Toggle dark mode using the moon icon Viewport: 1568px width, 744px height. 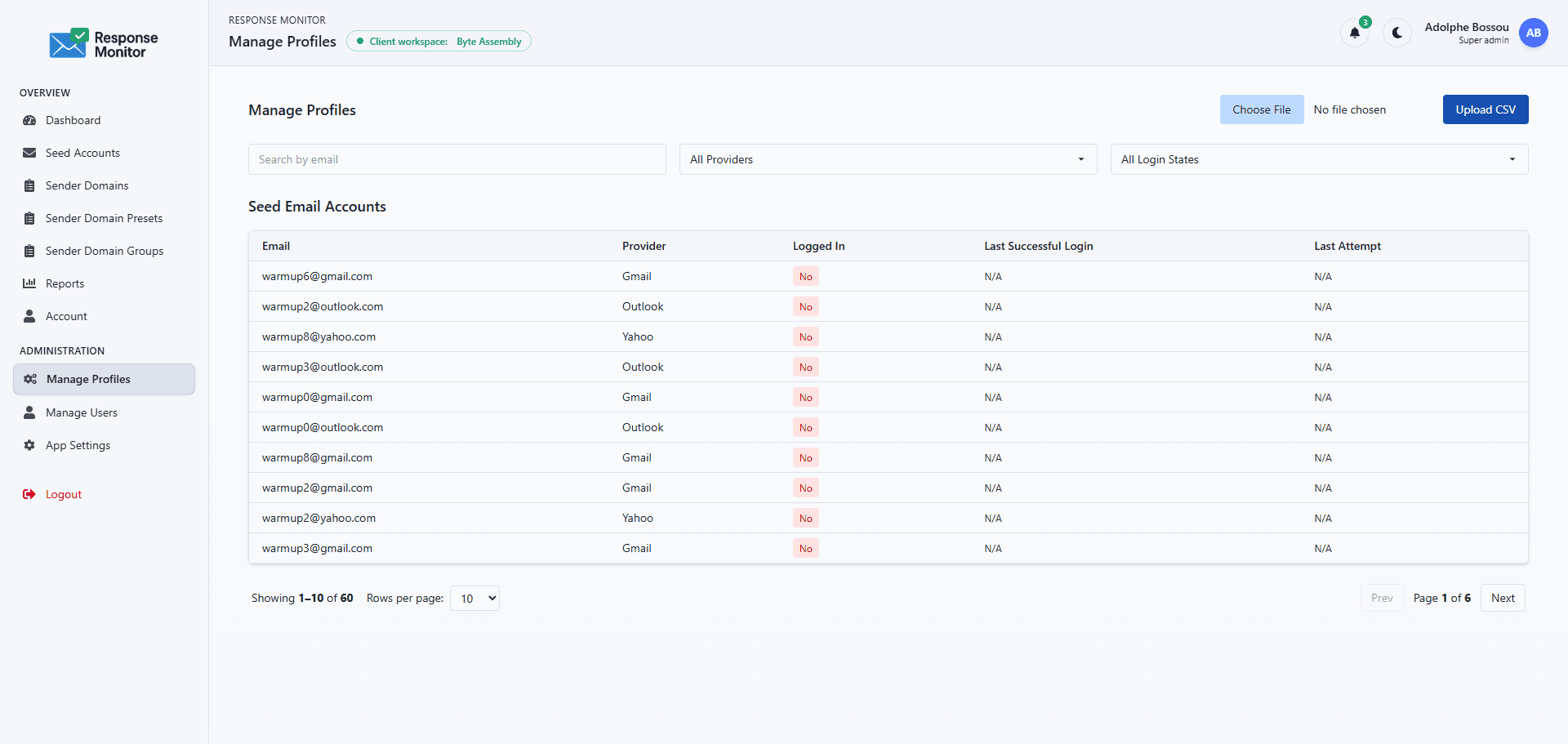[x=1396, y=33]
